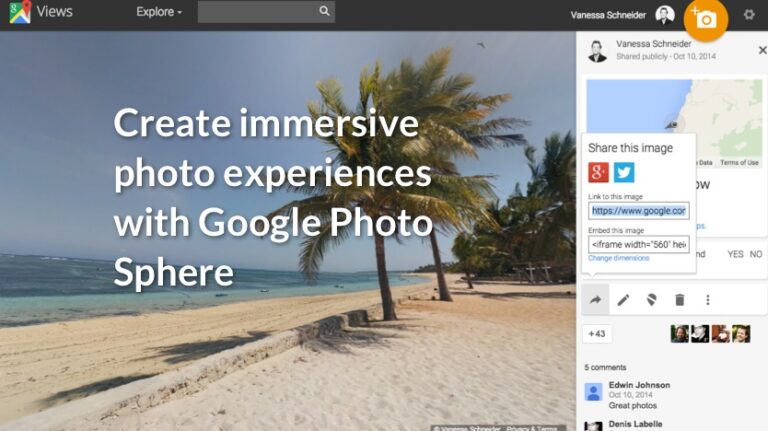
Task: Open the three-dot more options menu
Action: point(708,300)
